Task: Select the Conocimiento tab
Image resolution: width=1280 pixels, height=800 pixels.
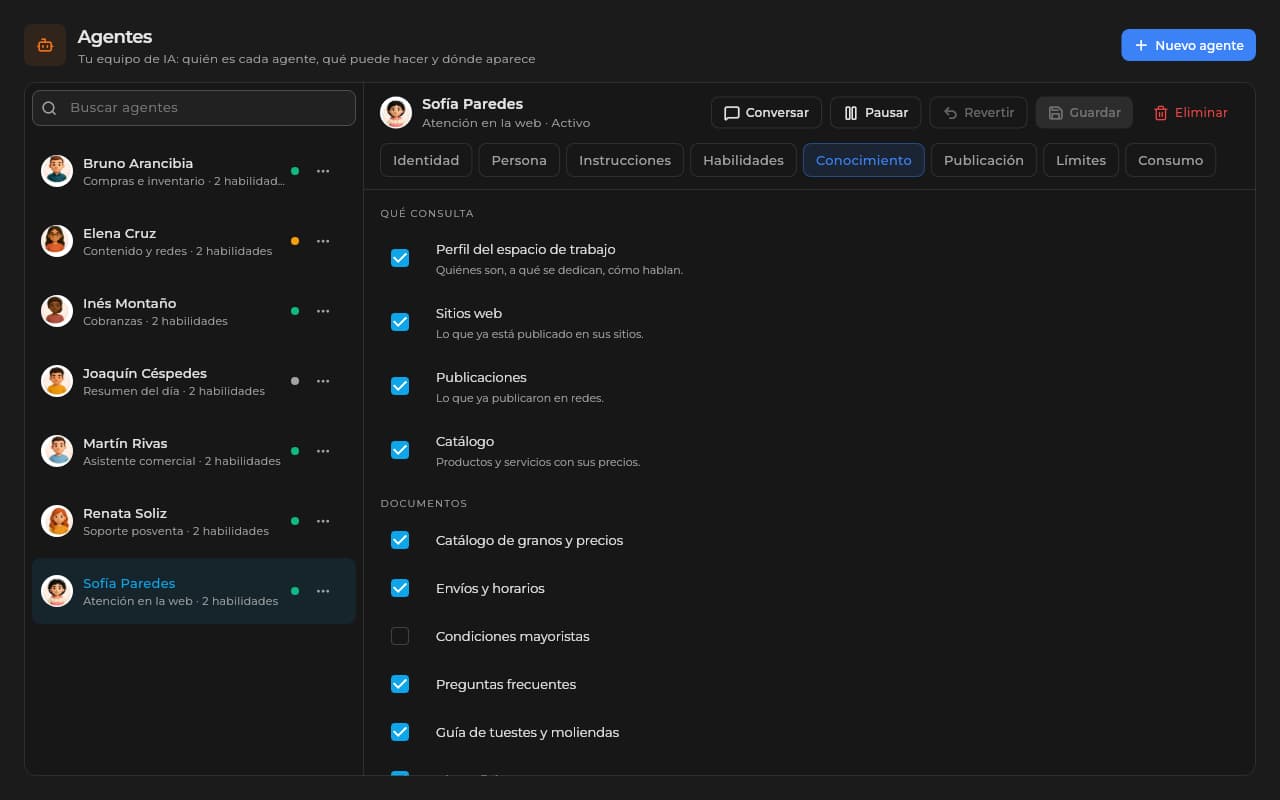Action: [x=864, y=160]
